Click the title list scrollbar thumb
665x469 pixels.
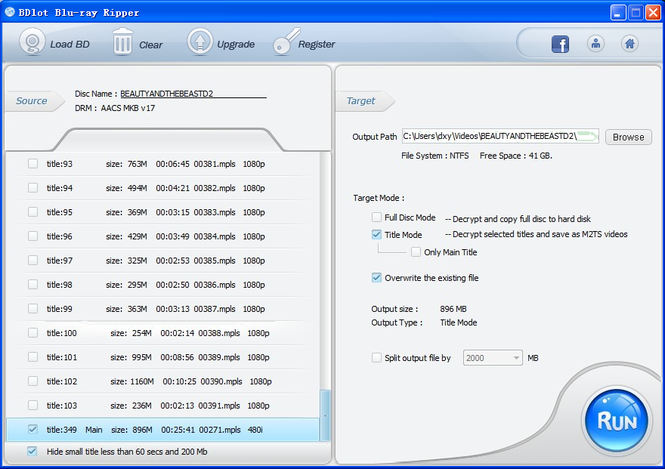tap(325, 416)
